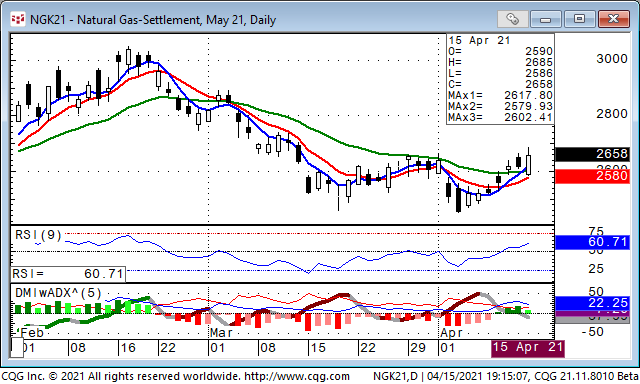Click the 15 Apr 21 cursor date marker
The height and width of the screenshot is (384, 640).
(528, 348)
